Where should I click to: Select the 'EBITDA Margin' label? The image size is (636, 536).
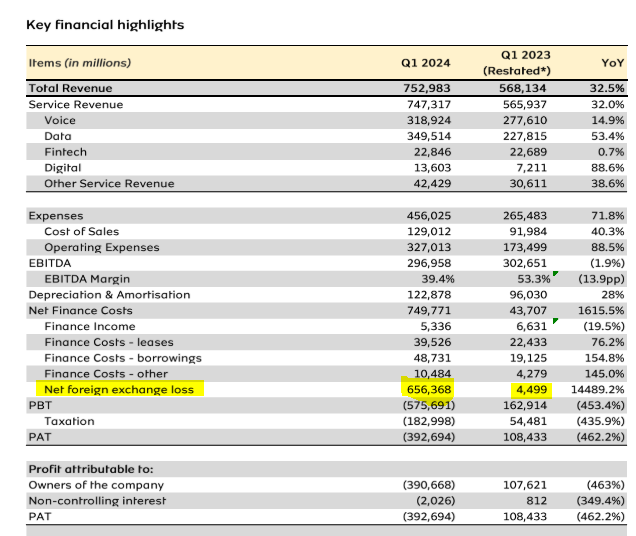point(87,279)
